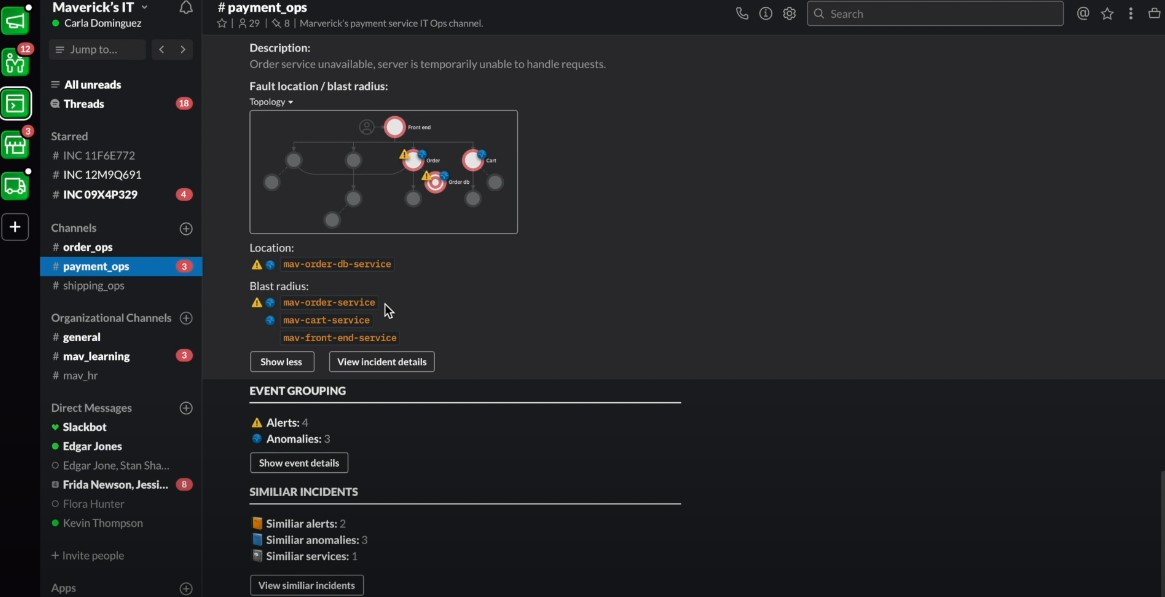The height and width of the screenshot is (597, 1165).
Task: Click the Search input field
Action: pos(935,13)
